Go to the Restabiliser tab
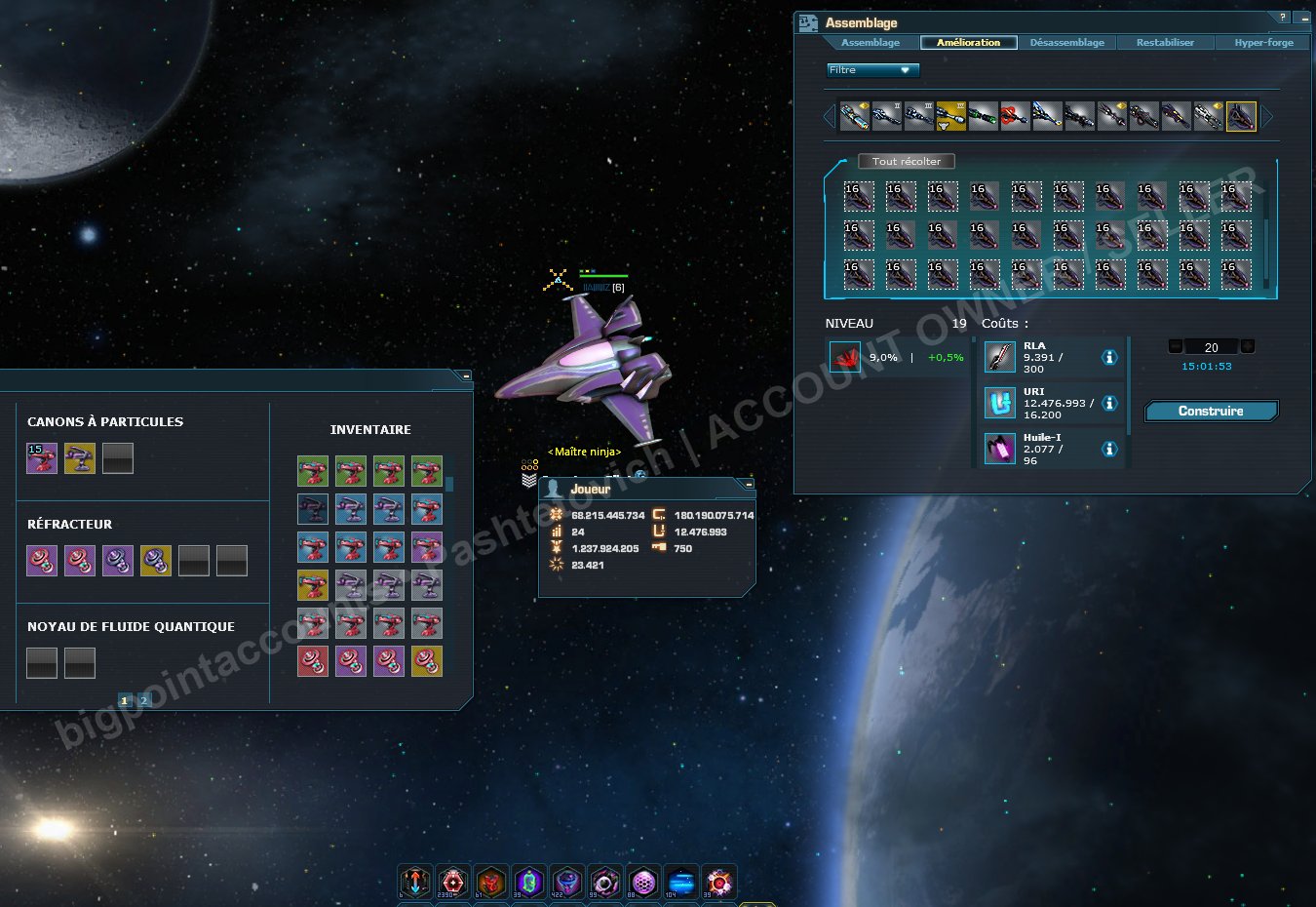Image resolution: width=1316 pixels, height=907 pixels. click(x=1165, y=43)
